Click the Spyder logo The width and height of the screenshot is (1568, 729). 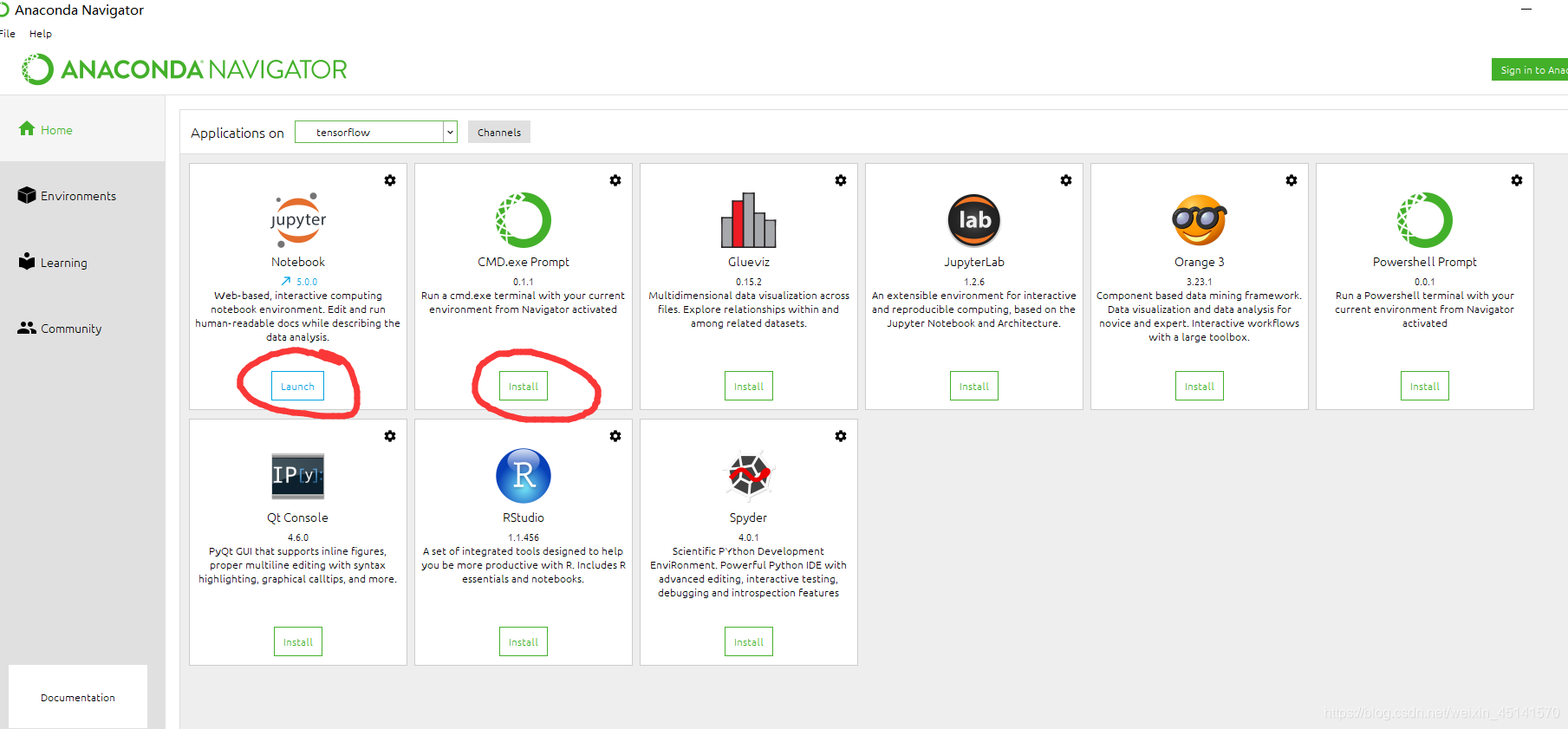pyautogui.click(x=749, y=476)
